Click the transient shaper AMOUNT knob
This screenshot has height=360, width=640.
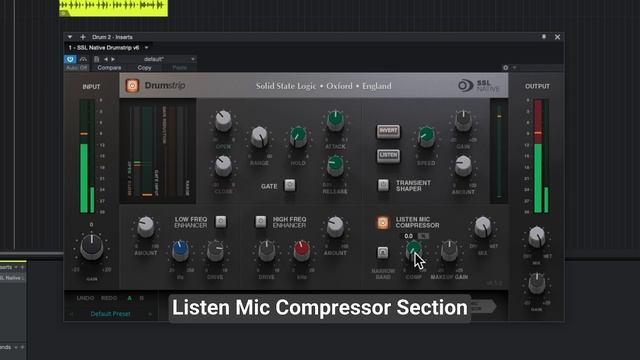463,166
